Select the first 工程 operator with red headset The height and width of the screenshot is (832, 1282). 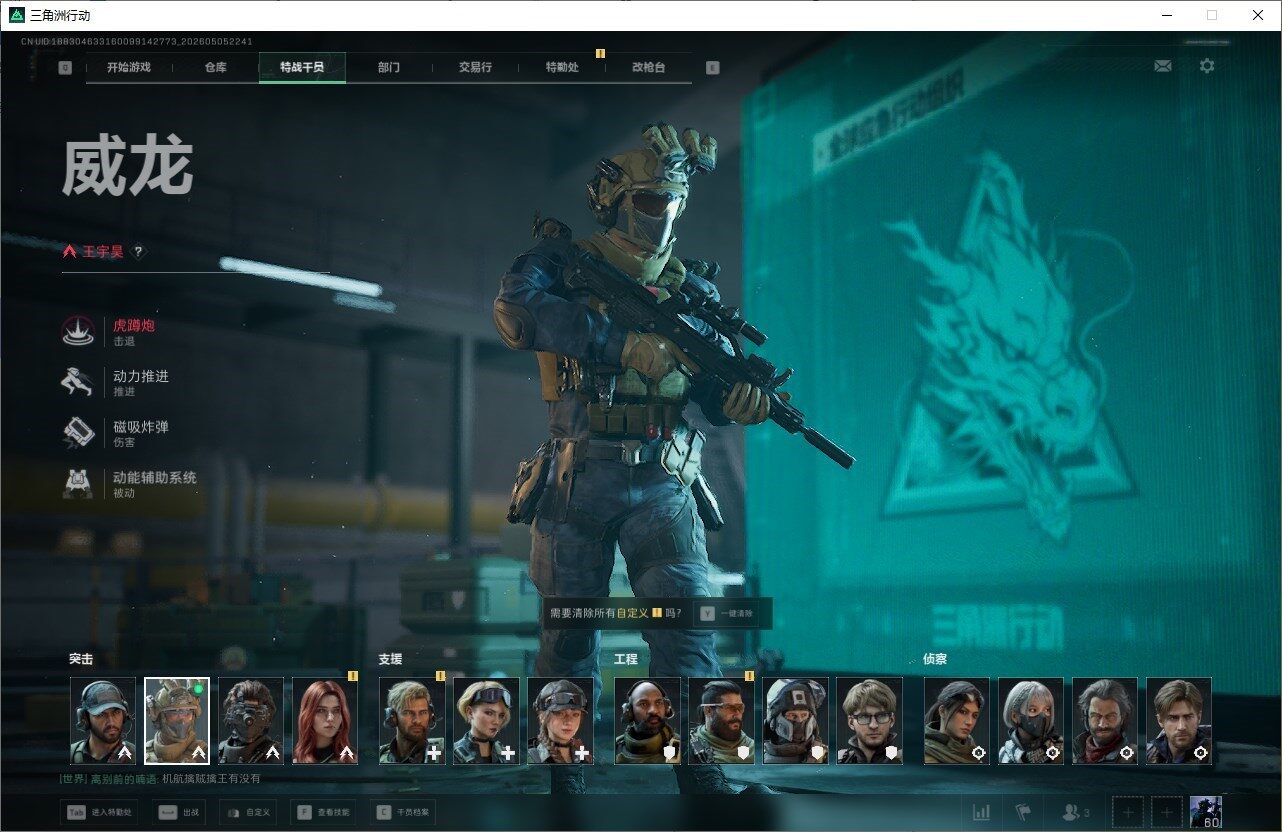pos(647,721)
